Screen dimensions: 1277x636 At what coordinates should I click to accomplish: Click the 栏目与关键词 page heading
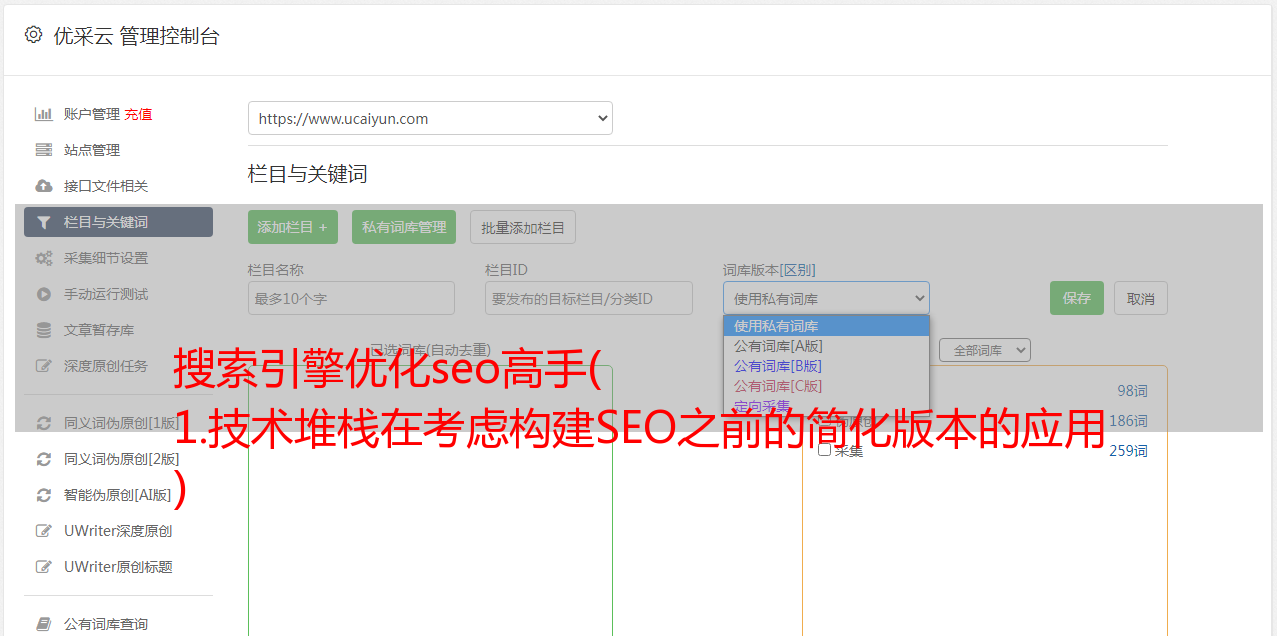pos(308,174)
